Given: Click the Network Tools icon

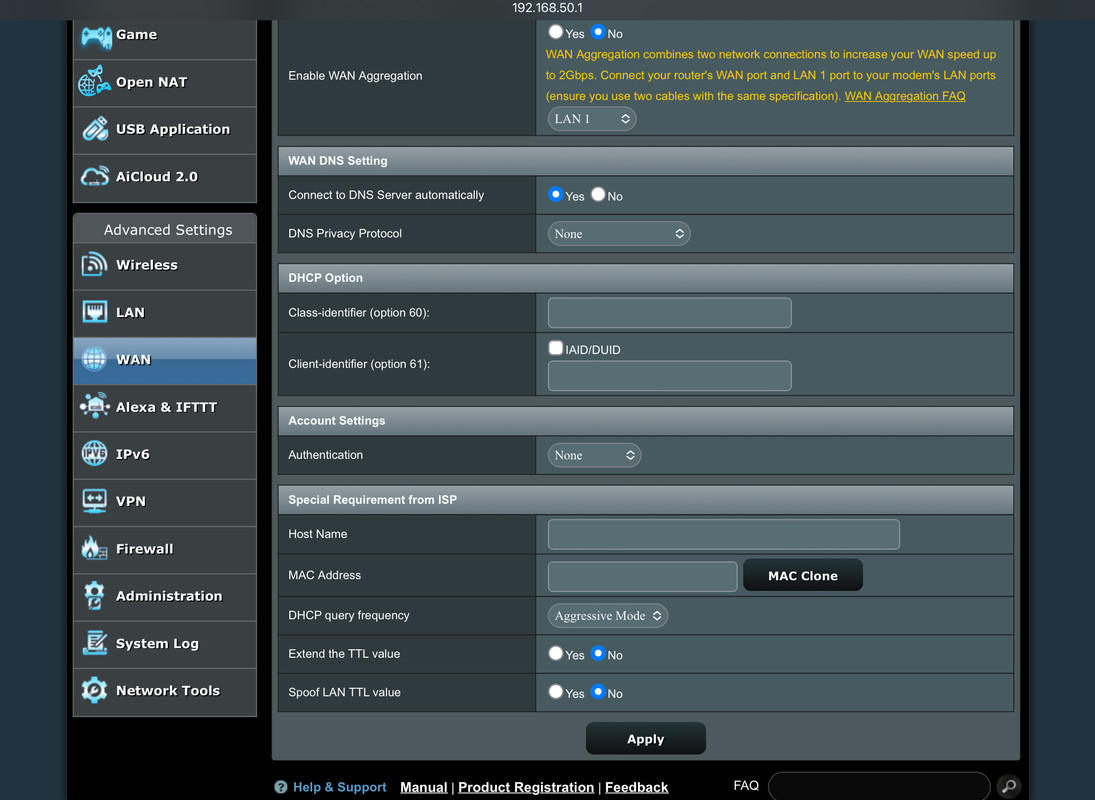Looking at the screenshot, I should pos(94,690).
